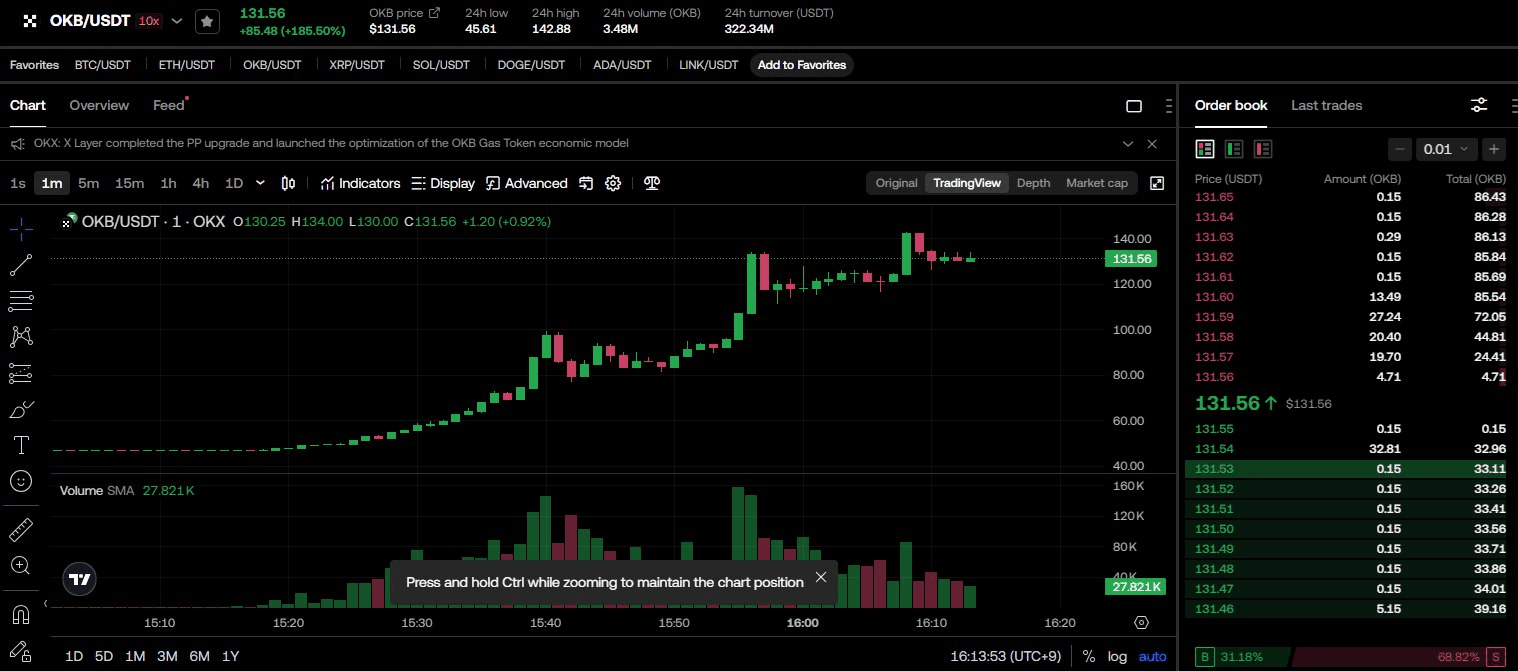This screenshot has height=671, width=1518.
Task: Select the chart patterns drawing tool
Action: click(21, 337)
